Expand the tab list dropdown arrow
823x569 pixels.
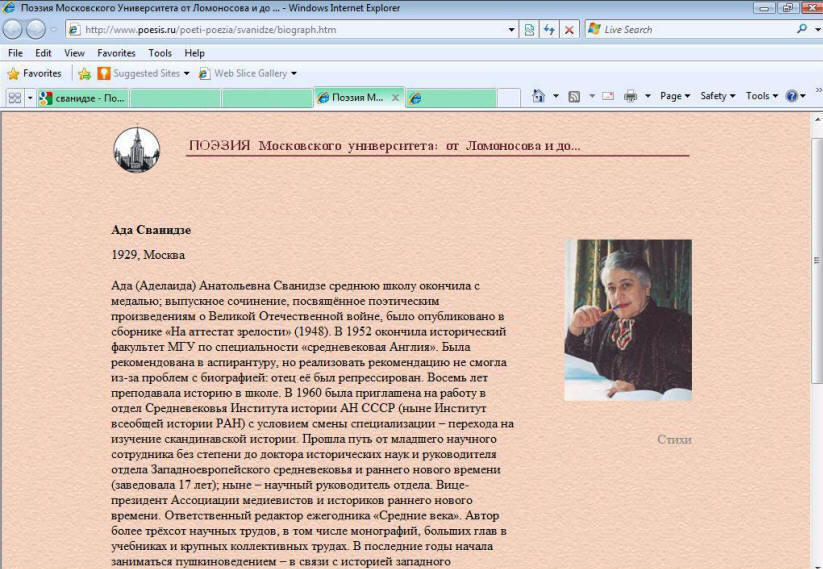[30, 98]
